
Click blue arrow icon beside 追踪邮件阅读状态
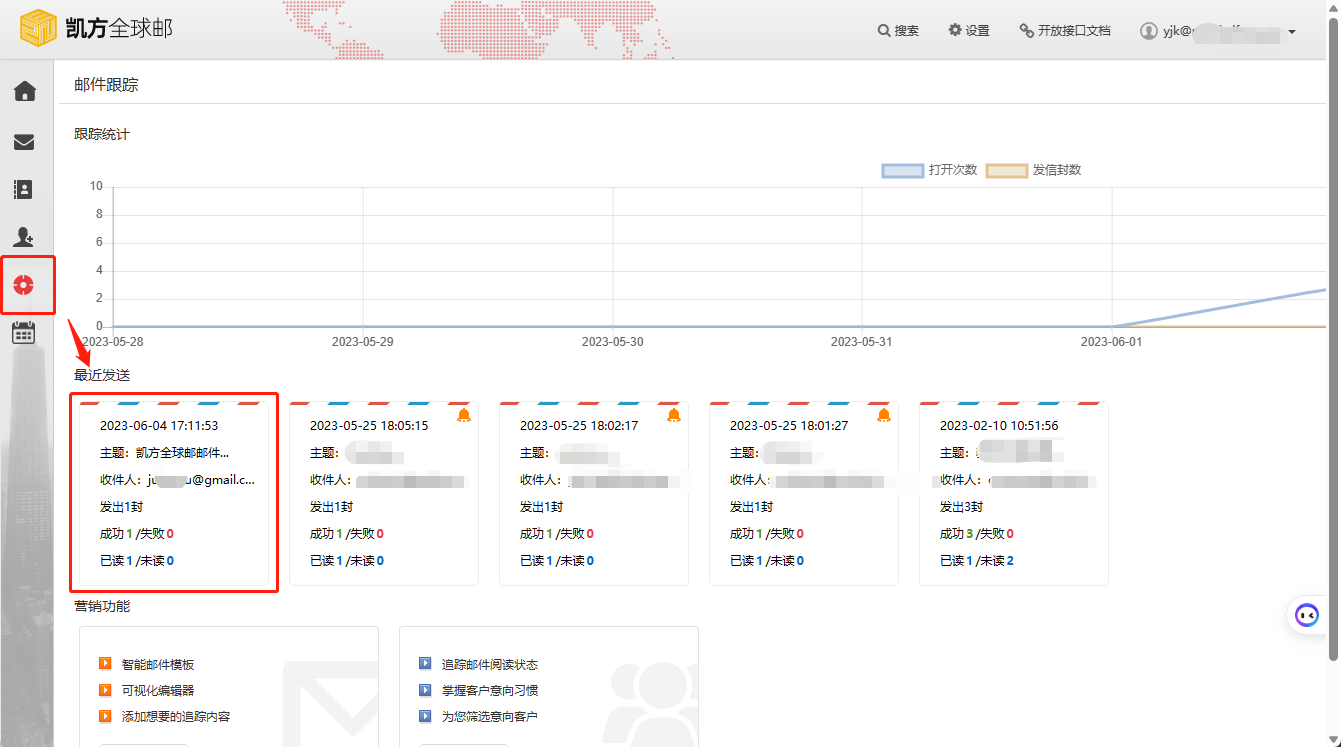(x=425, y=664)
